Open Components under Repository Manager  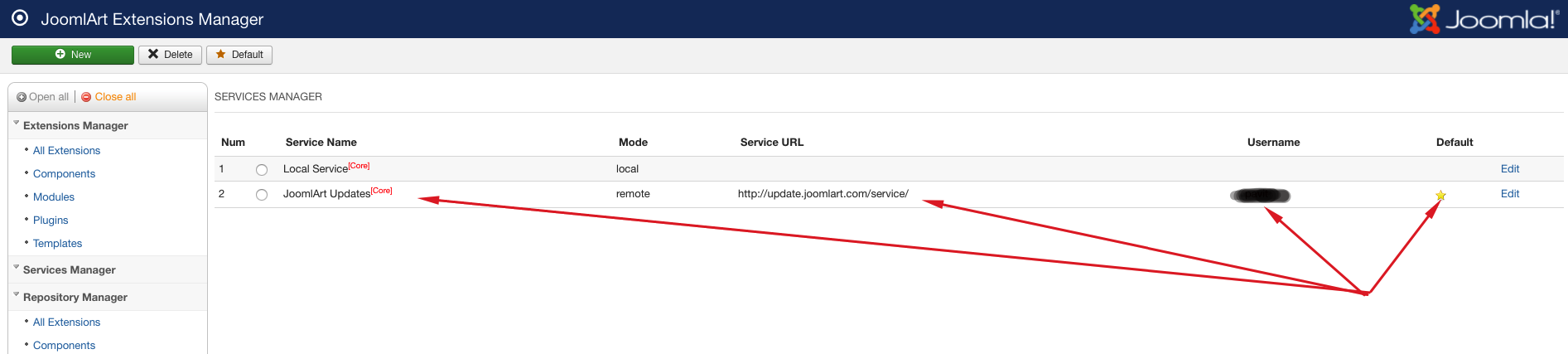pos(64,345)
